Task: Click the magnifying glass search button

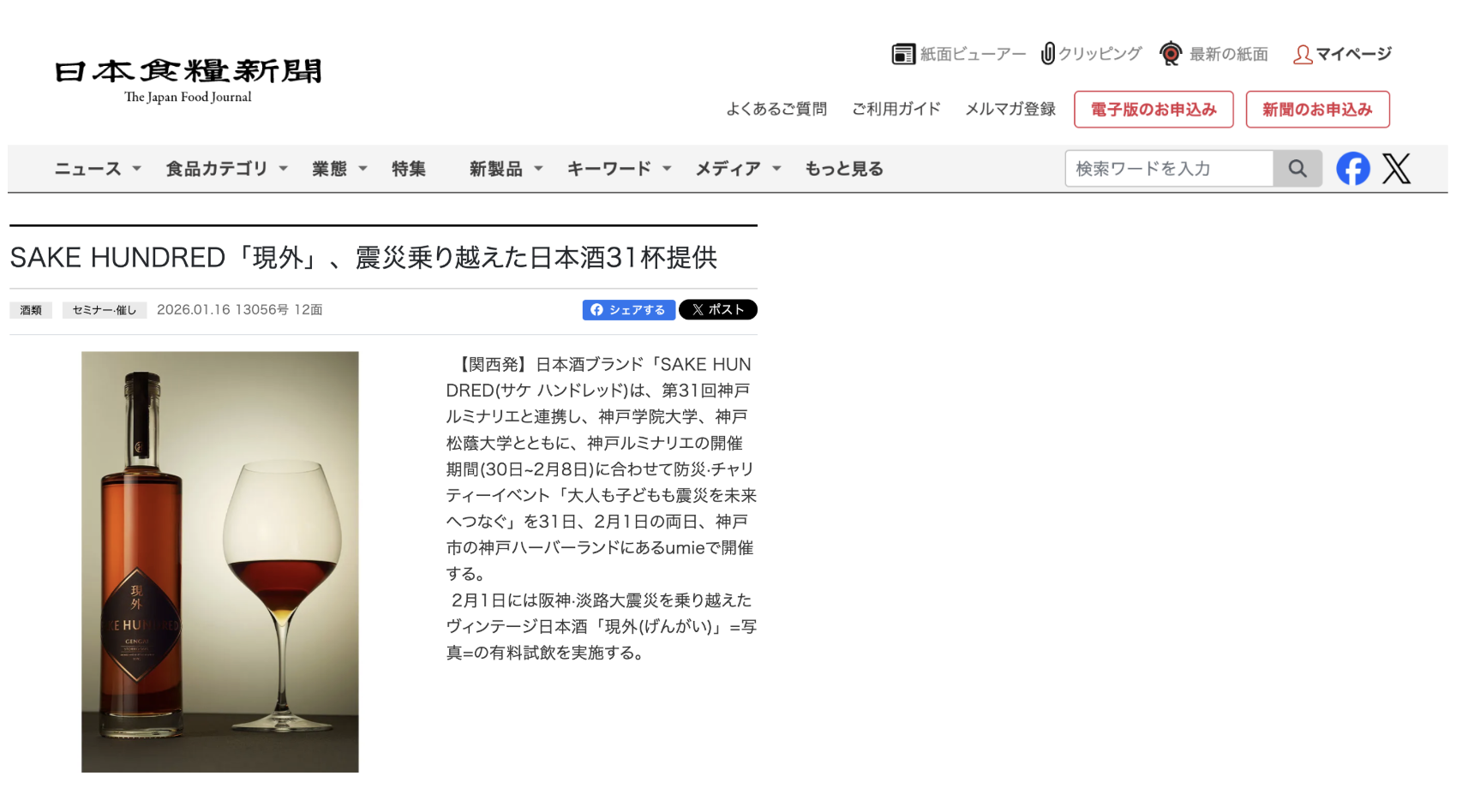Action: (1297, 169)
